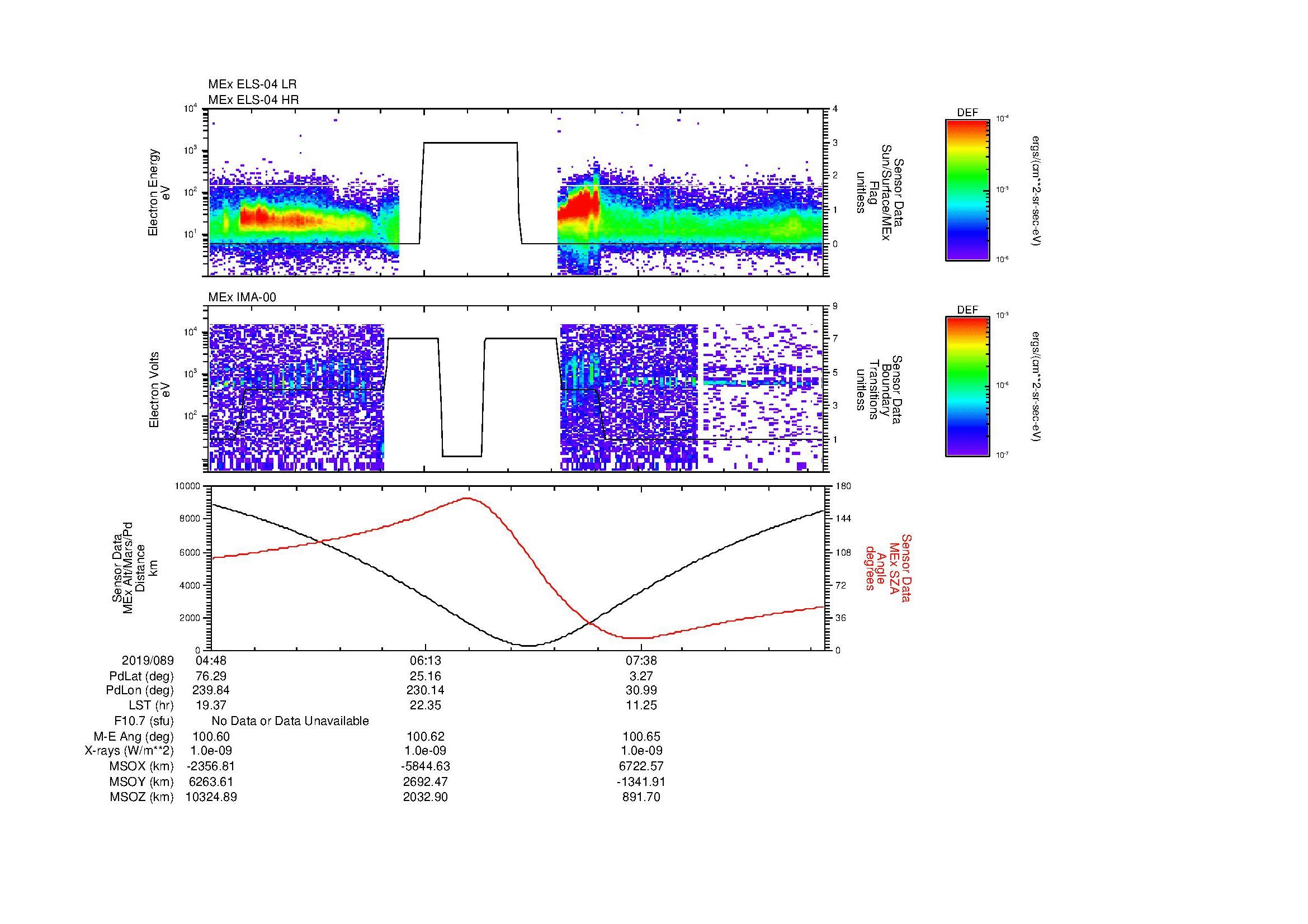The width and height of the screenshot is (1308, 924).
Task: Click the 'MEx ELS-04 HR' panel title
Action: pos(253,99)
